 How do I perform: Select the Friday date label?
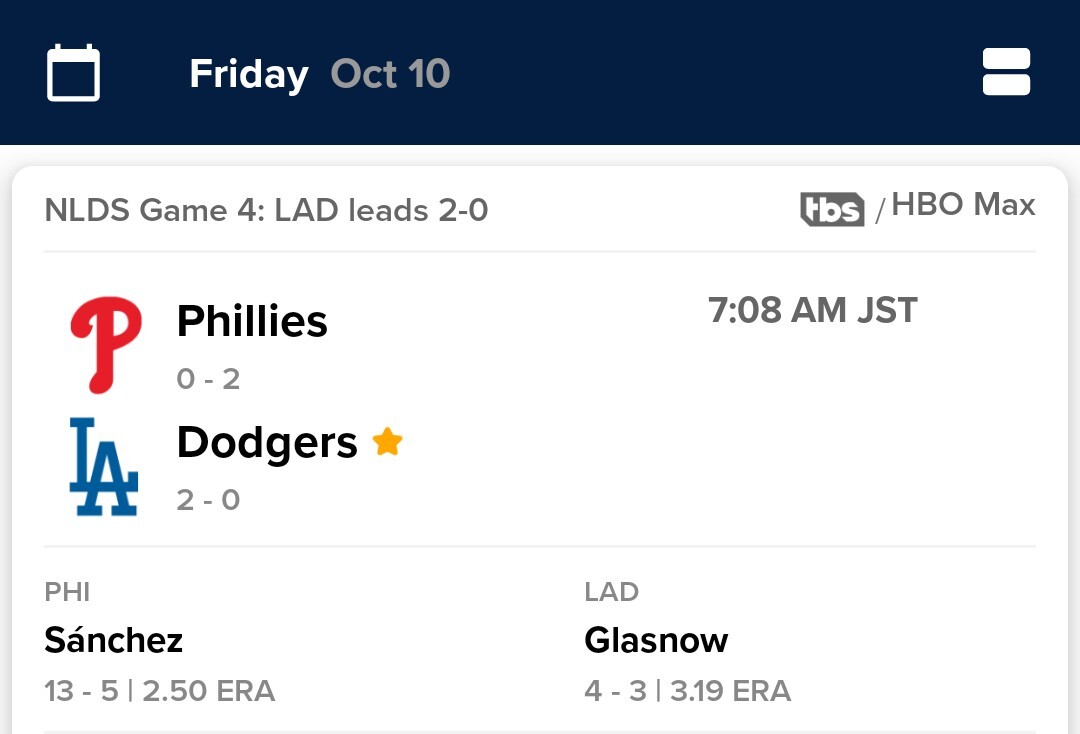(x=249, y=74)
